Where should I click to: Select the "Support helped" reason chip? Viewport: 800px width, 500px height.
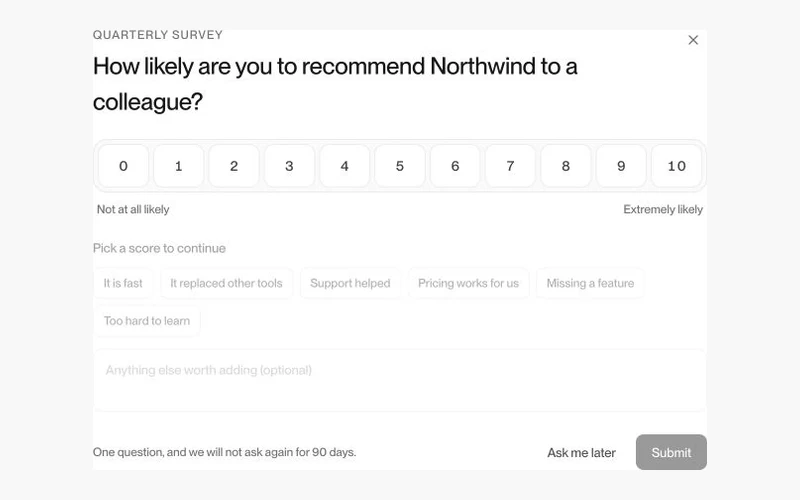tap(350, 283)
